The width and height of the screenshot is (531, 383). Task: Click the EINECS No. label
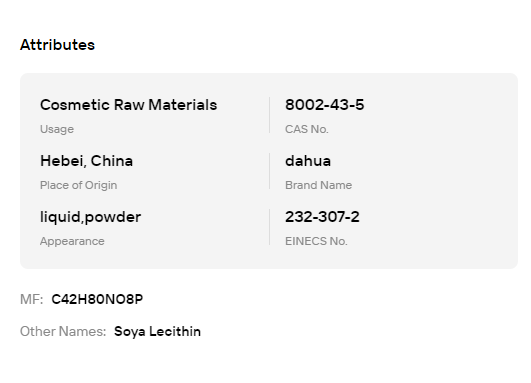tap(316, 241)
